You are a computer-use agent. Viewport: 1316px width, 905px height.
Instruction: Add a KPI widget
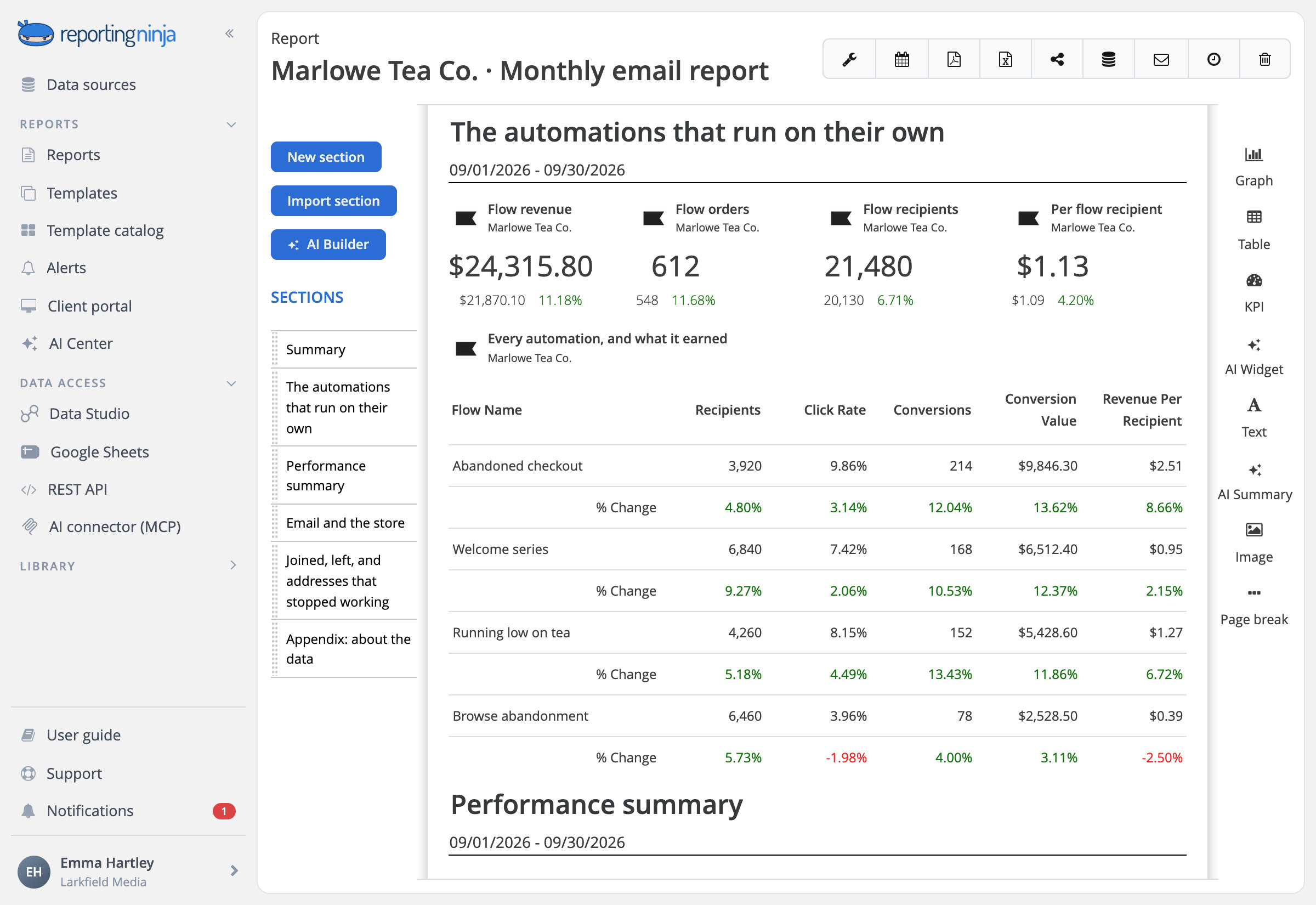click(1253, 293)
